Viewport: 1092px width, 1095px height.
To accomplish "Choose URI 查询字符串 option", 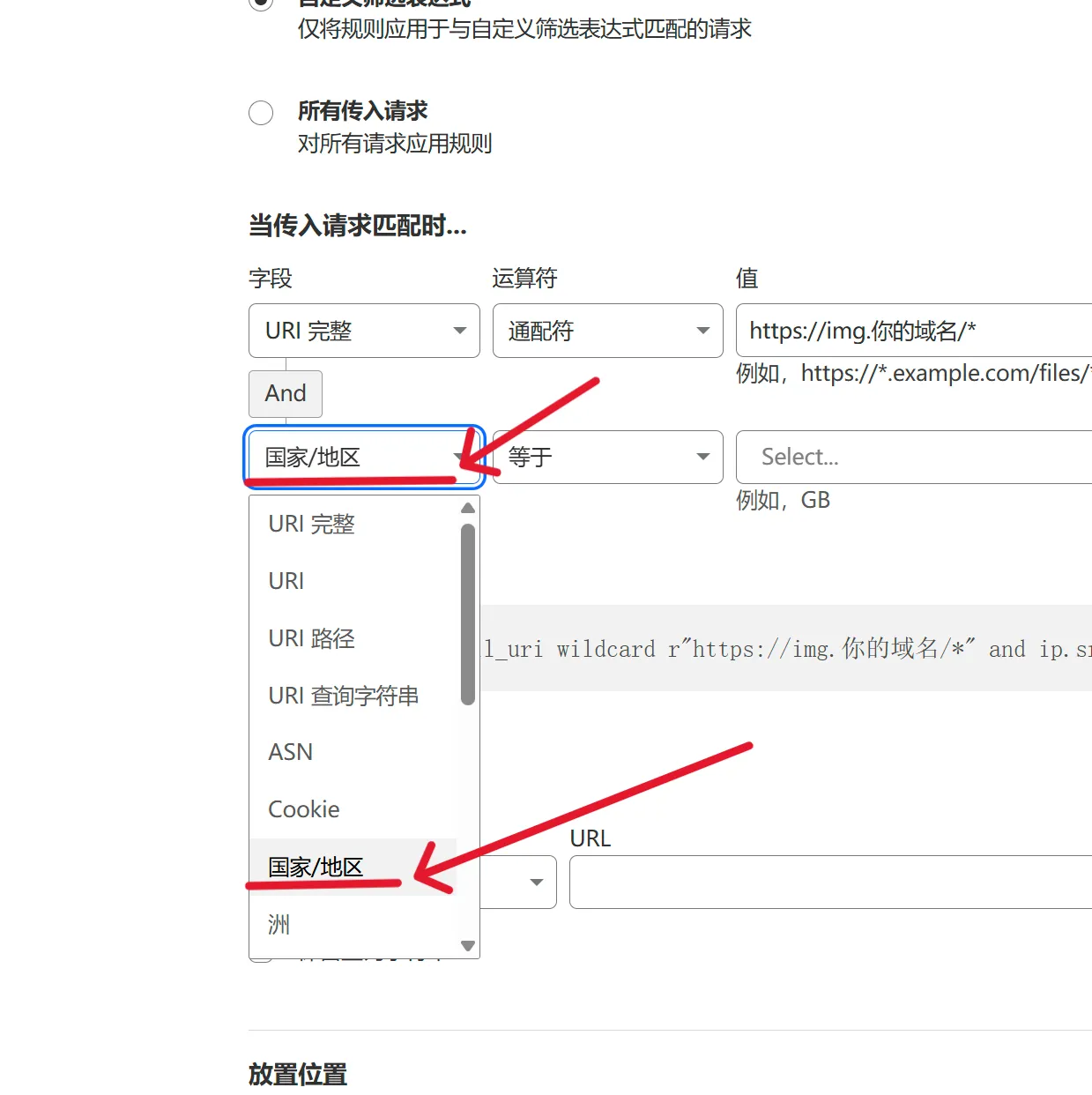I will click(x=343, y=696).
